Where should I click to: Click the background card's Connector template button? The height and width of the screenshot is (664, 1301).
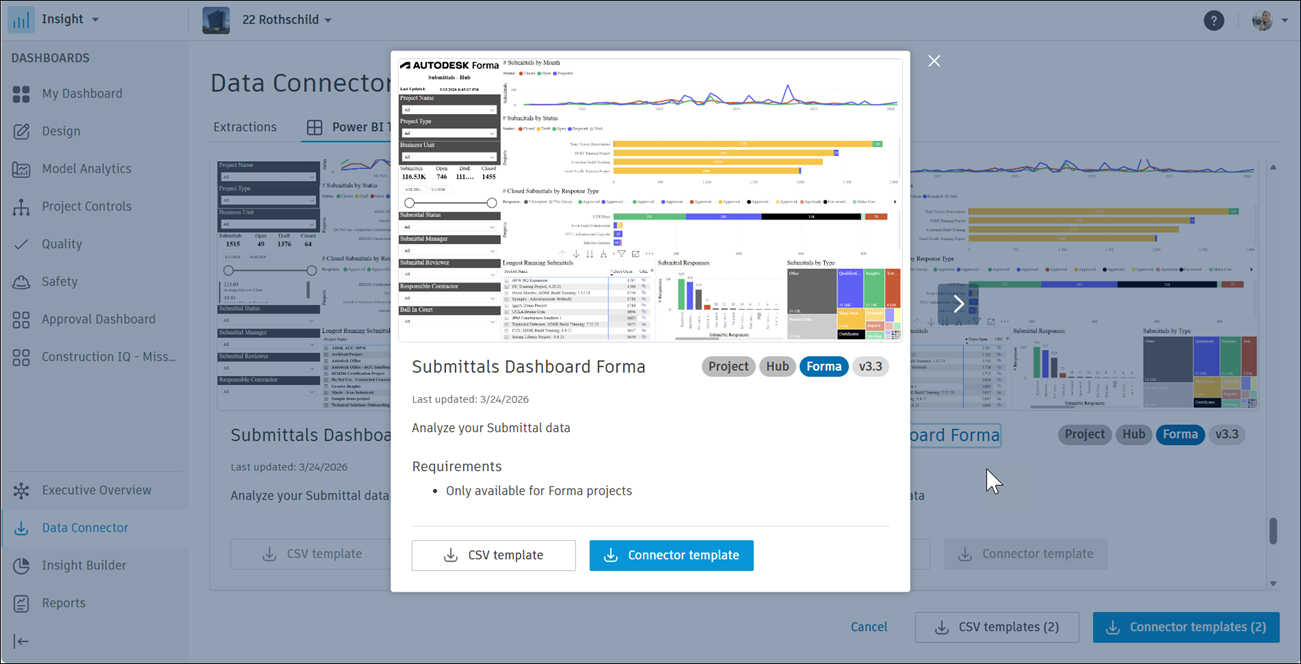(1026, 554)
